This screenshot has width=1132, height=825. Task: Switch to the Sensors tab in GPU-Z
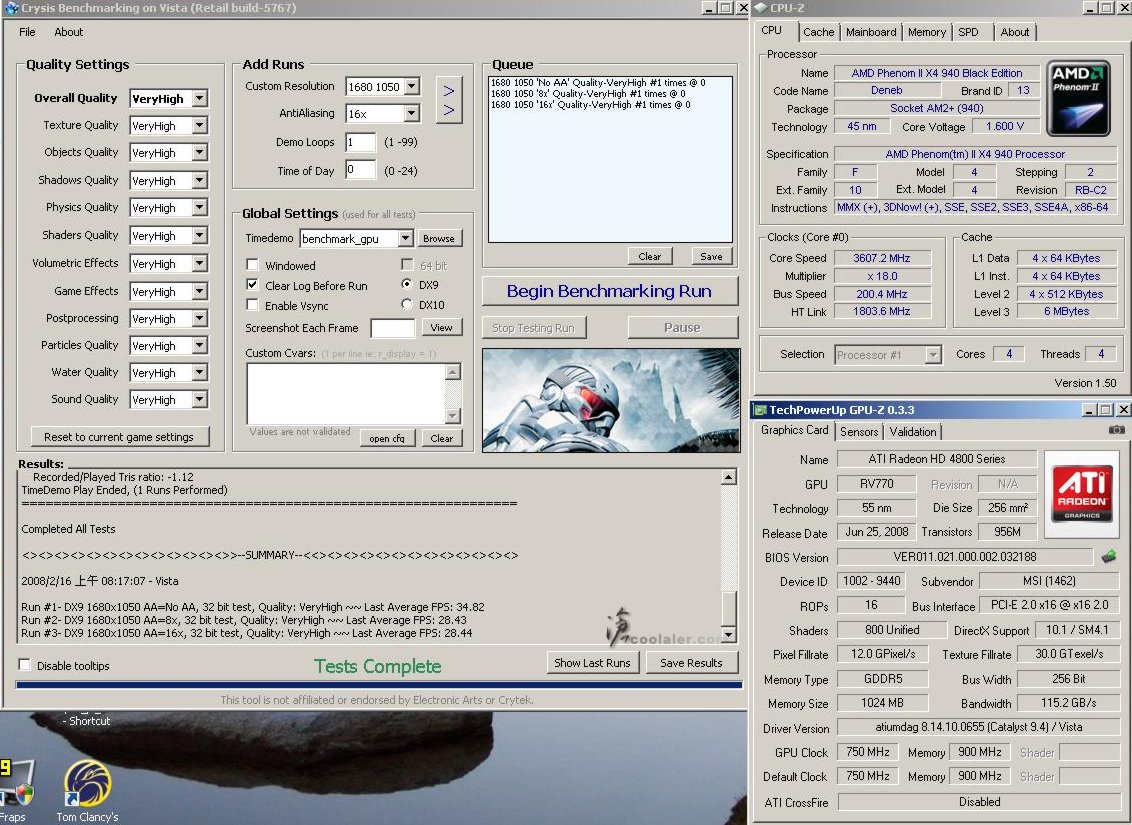(858, 432)
